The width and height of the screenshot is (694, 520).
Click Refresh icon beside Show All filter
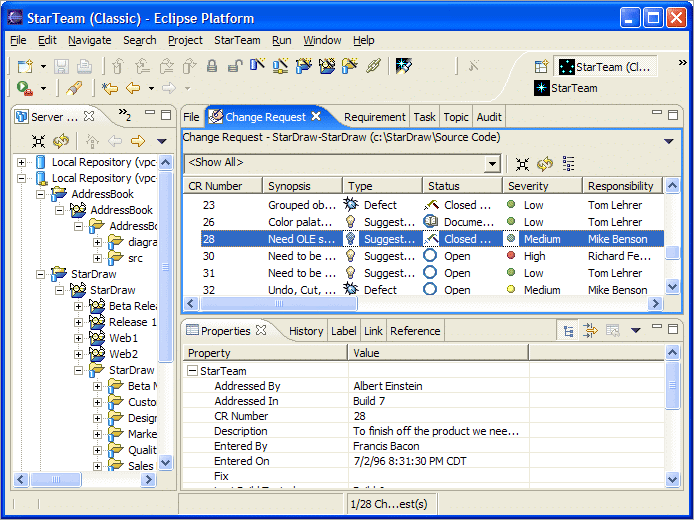coord(545,164)
